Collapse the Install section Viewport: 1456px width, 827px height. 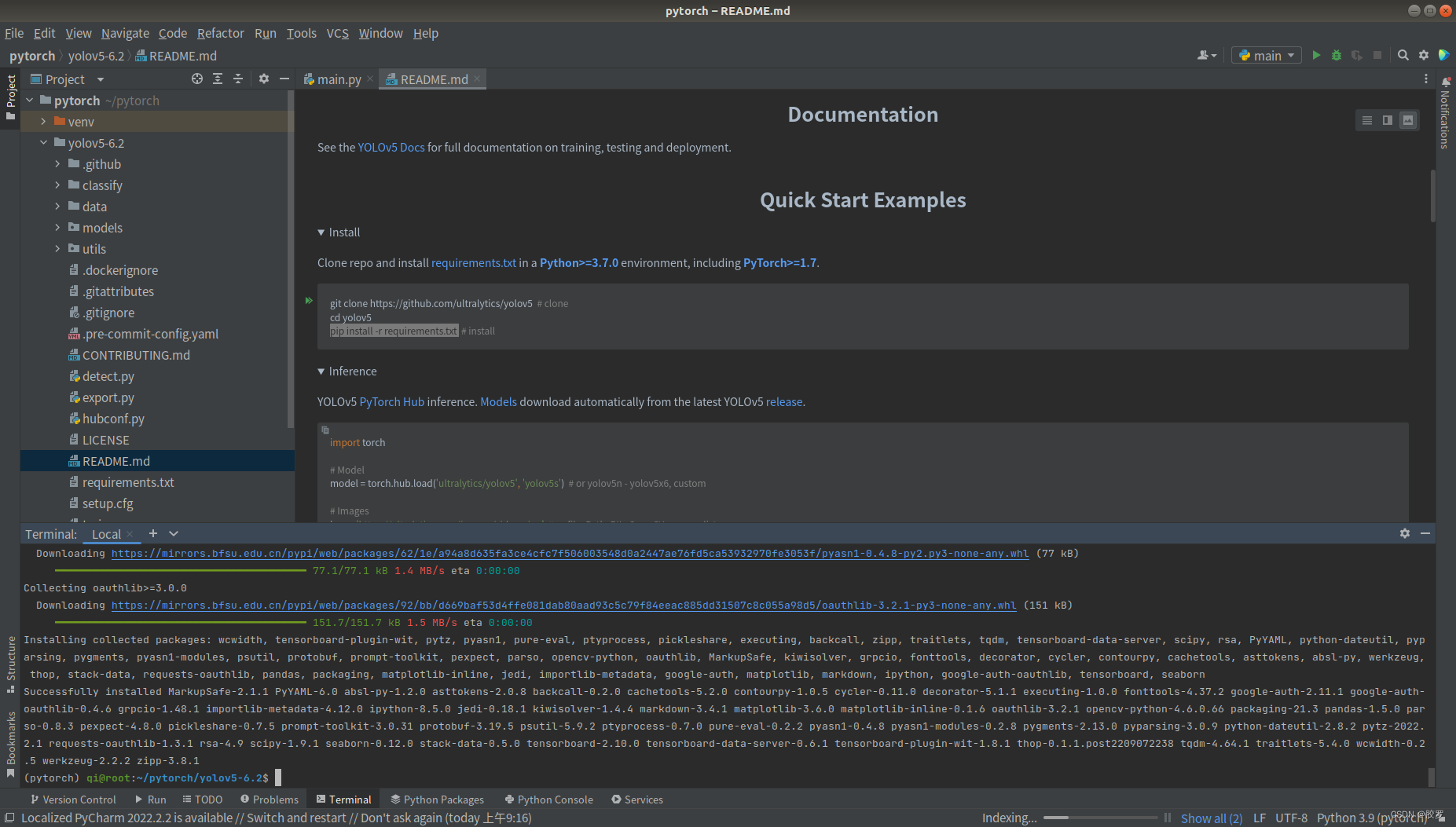pyautogui.click(x=321, y=232)
